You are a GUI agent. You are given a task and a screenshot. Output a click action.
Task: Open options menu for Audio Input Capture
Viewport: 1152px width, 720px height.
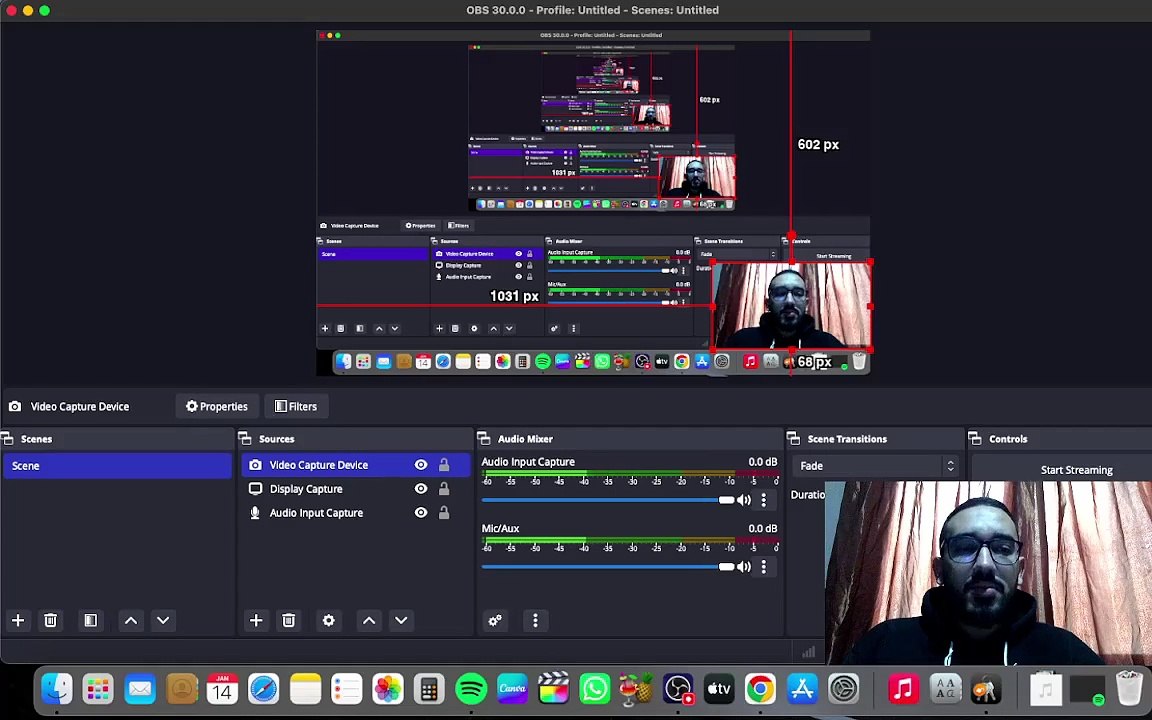[x=764, y=500]
